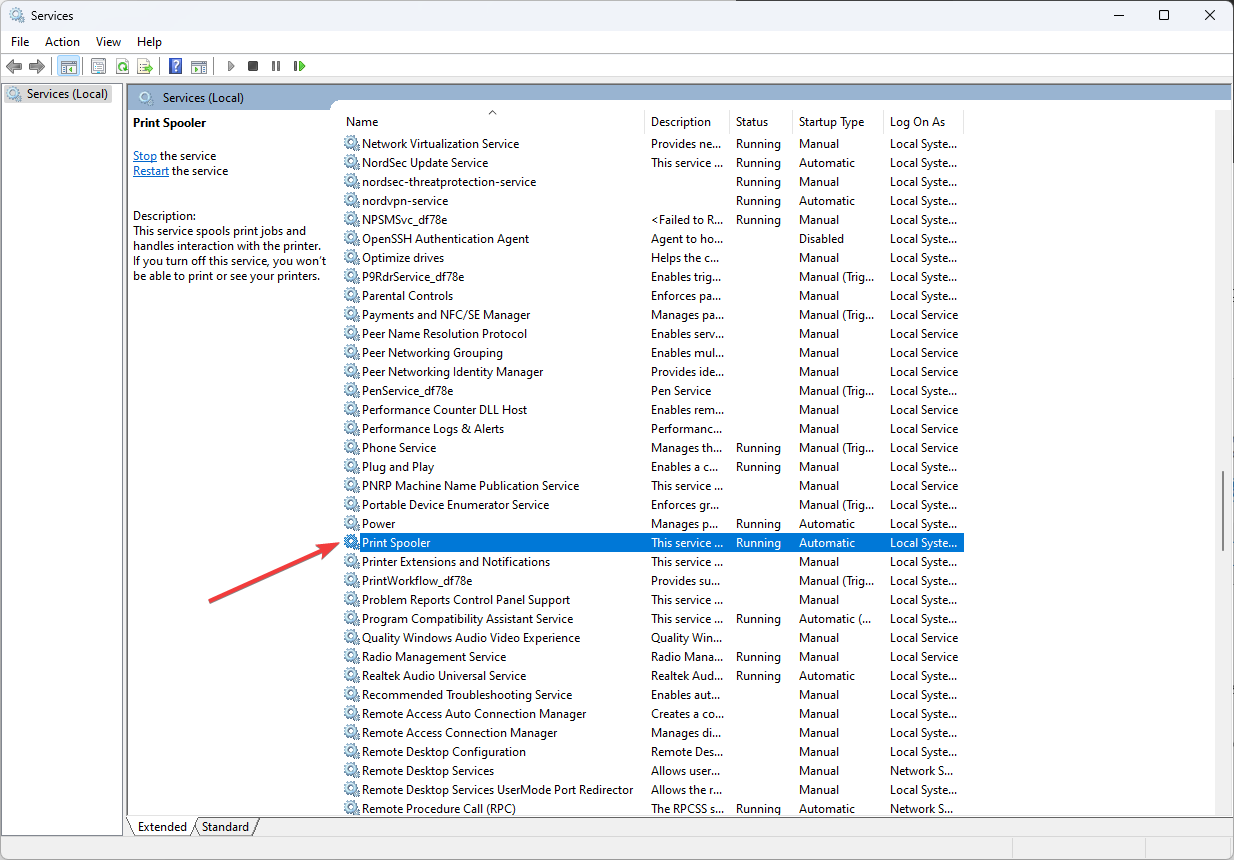This screenshot has height=860, width=1234.
Task: Toggle the Show/Hide Console Tree icon
Action: 69,66
